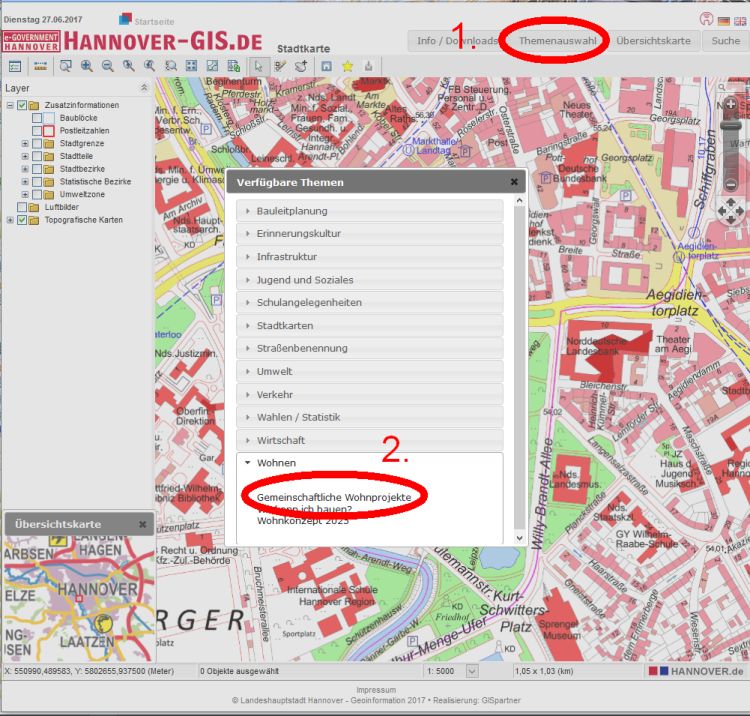Viewport: 750px width, 716px height.
Task: Open the Info / Downloads tab
Action: (x=456, y=41)
